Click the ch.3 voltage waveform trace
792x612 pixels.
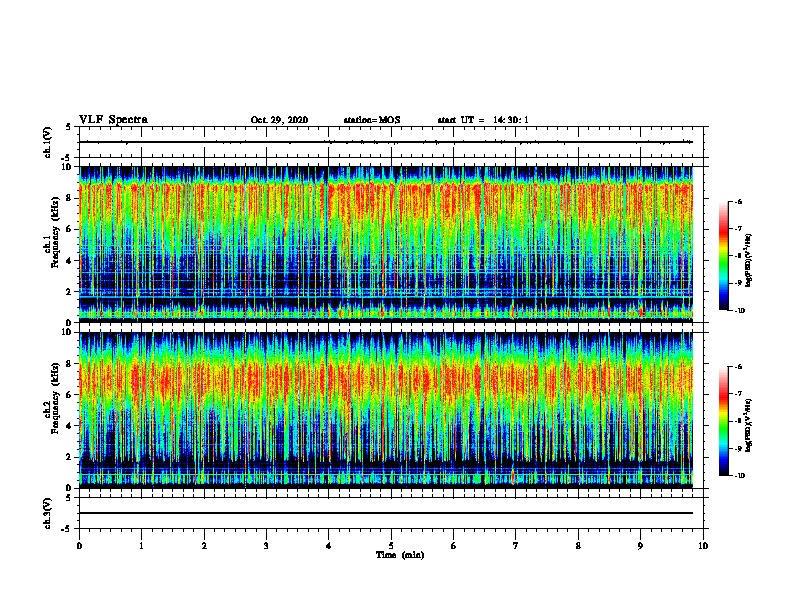click(386, 513)
